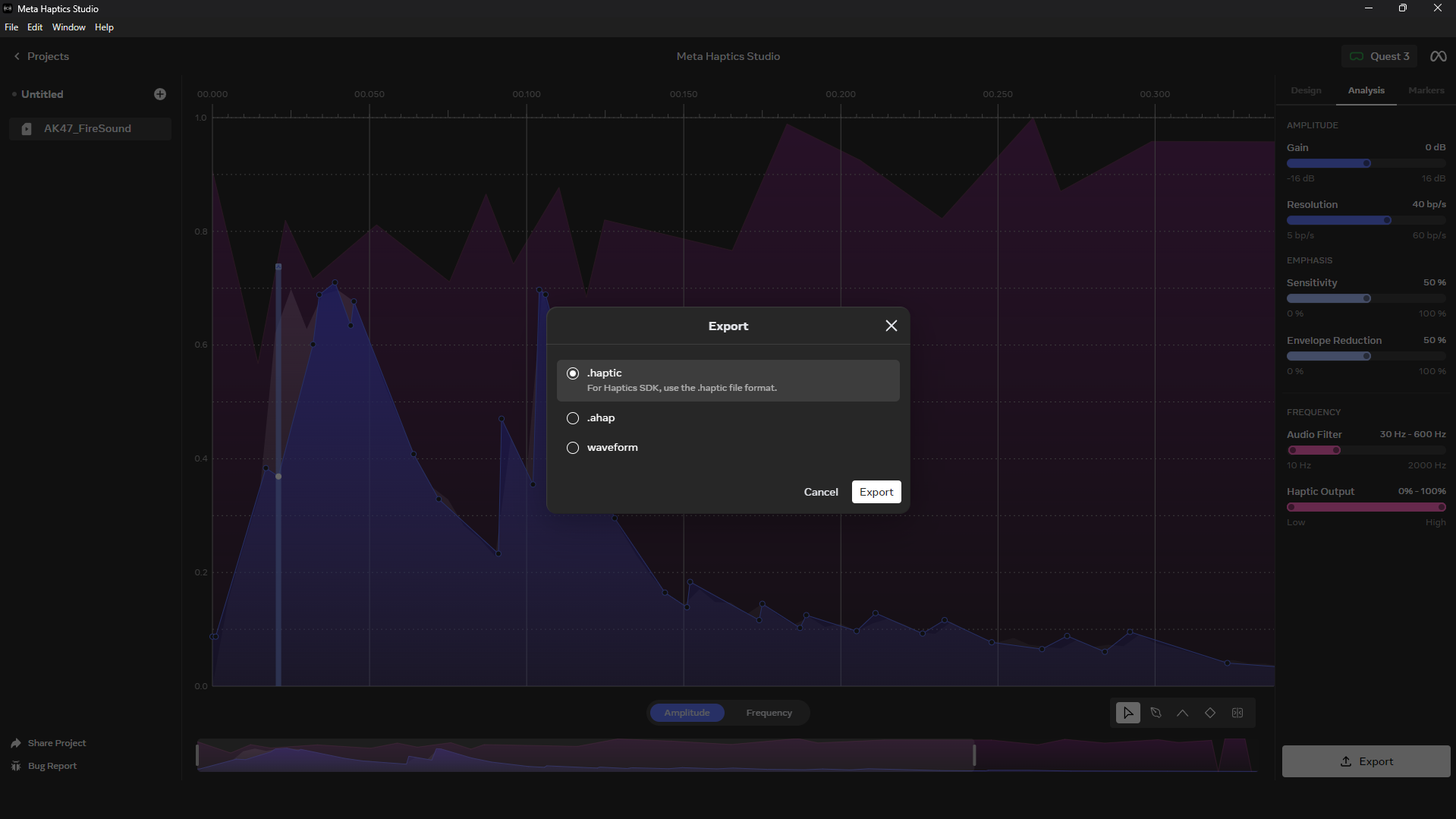Open the Share Project link
The height and width of the screenshot is (819, 1456).
(57, 743)
